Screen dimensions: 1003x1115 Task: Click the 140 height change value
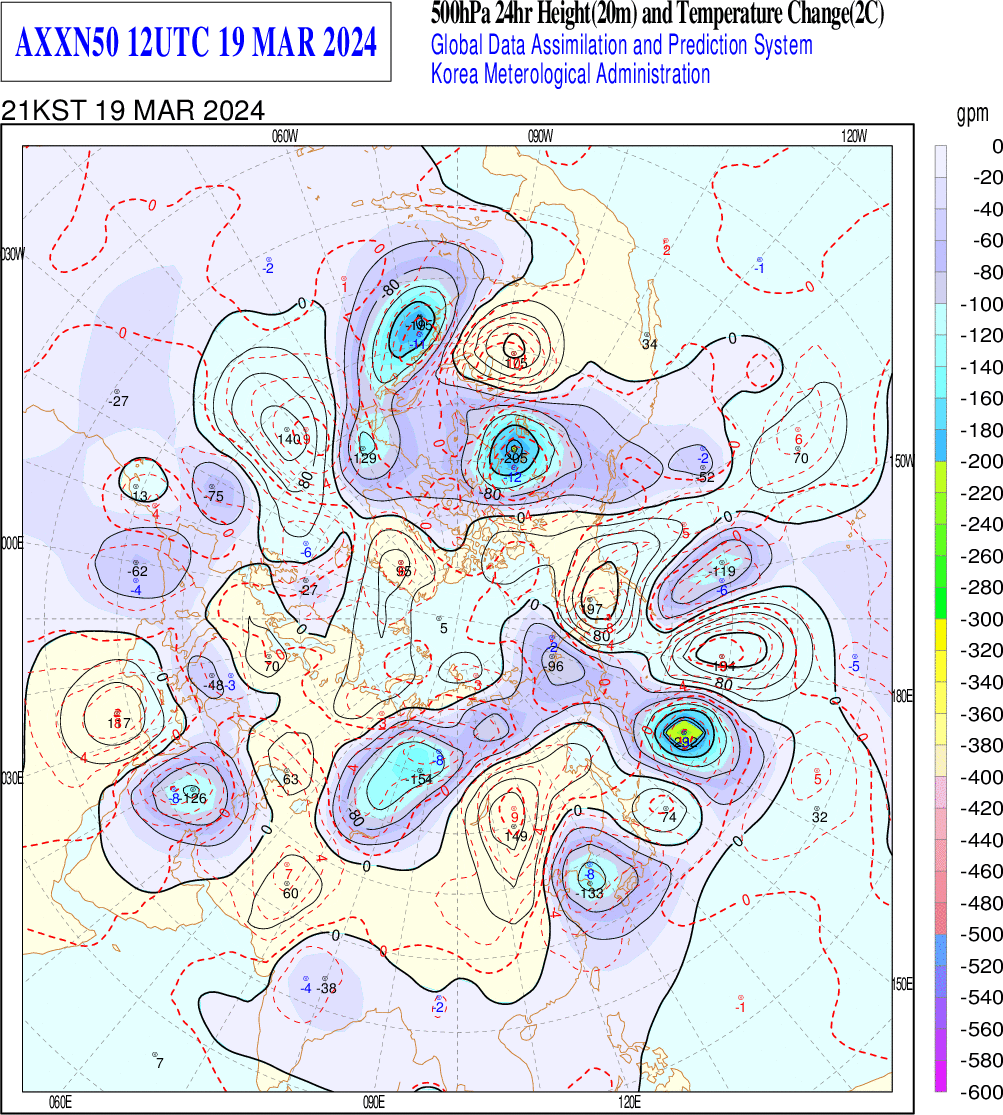pos(289,439)
